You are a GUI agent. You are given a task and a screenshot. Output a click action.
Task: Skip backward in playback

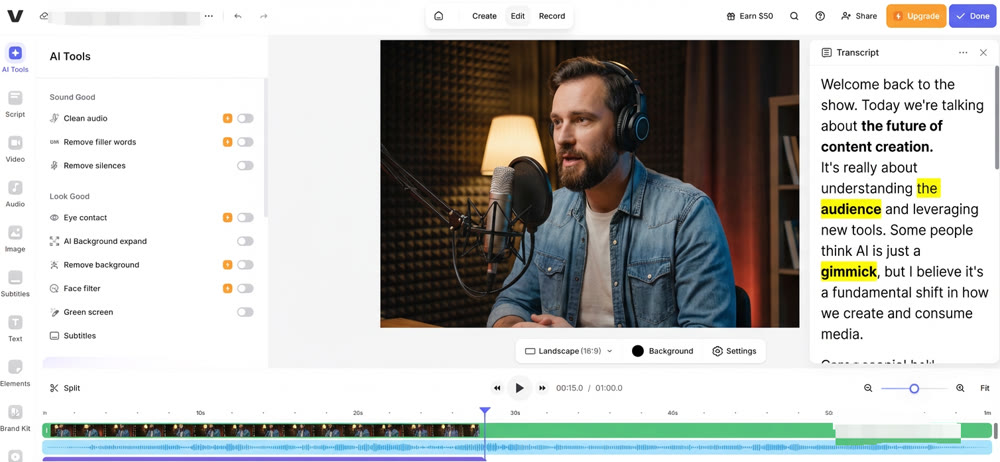tap(497, 388)
